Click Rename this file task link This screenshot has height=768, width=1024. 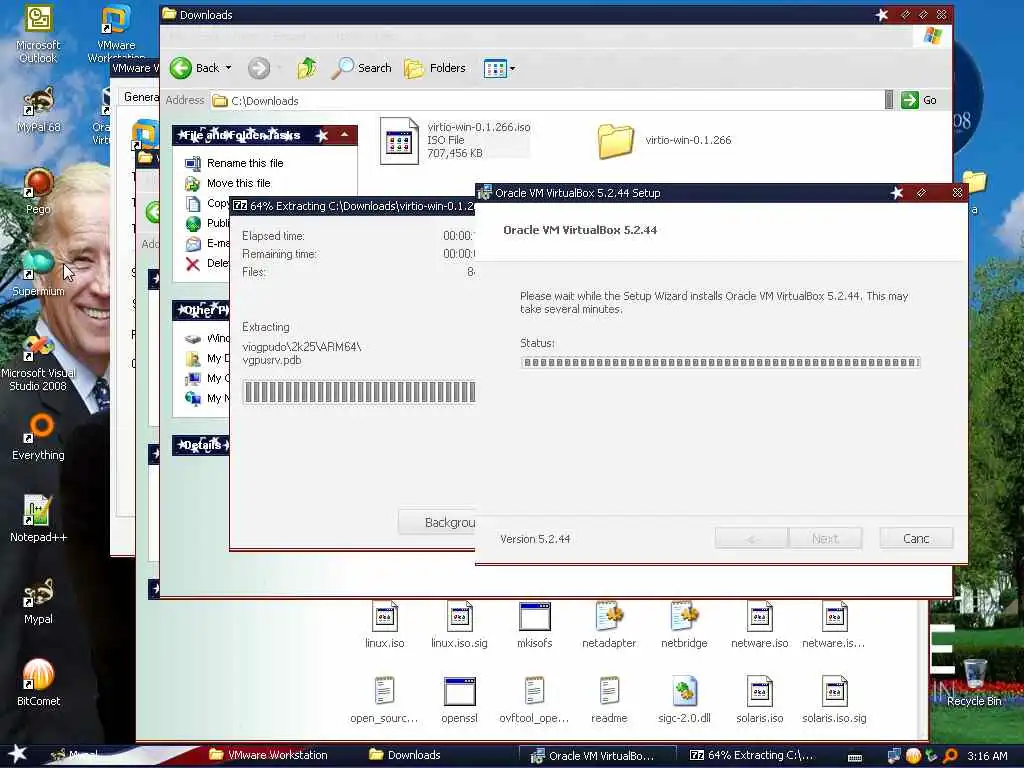pos(245,163)
